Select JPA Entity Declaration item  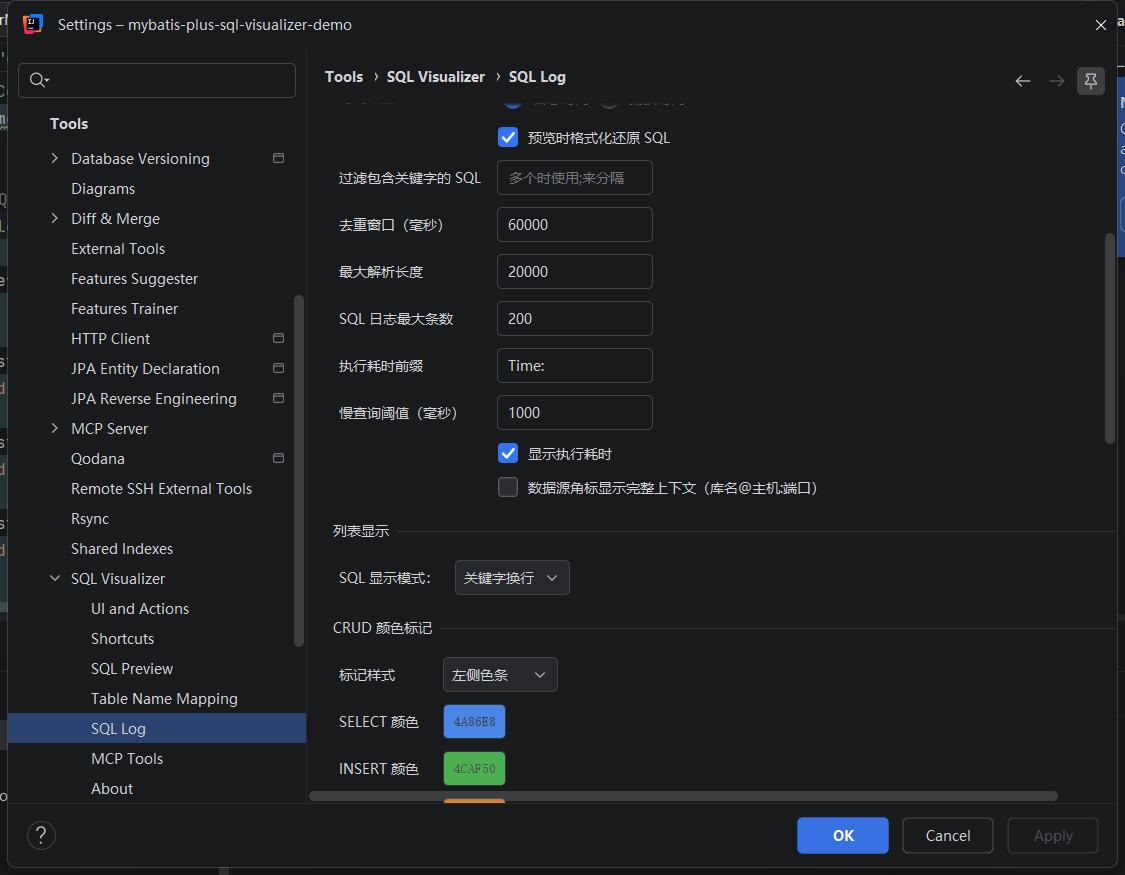[x=145, y=369]
